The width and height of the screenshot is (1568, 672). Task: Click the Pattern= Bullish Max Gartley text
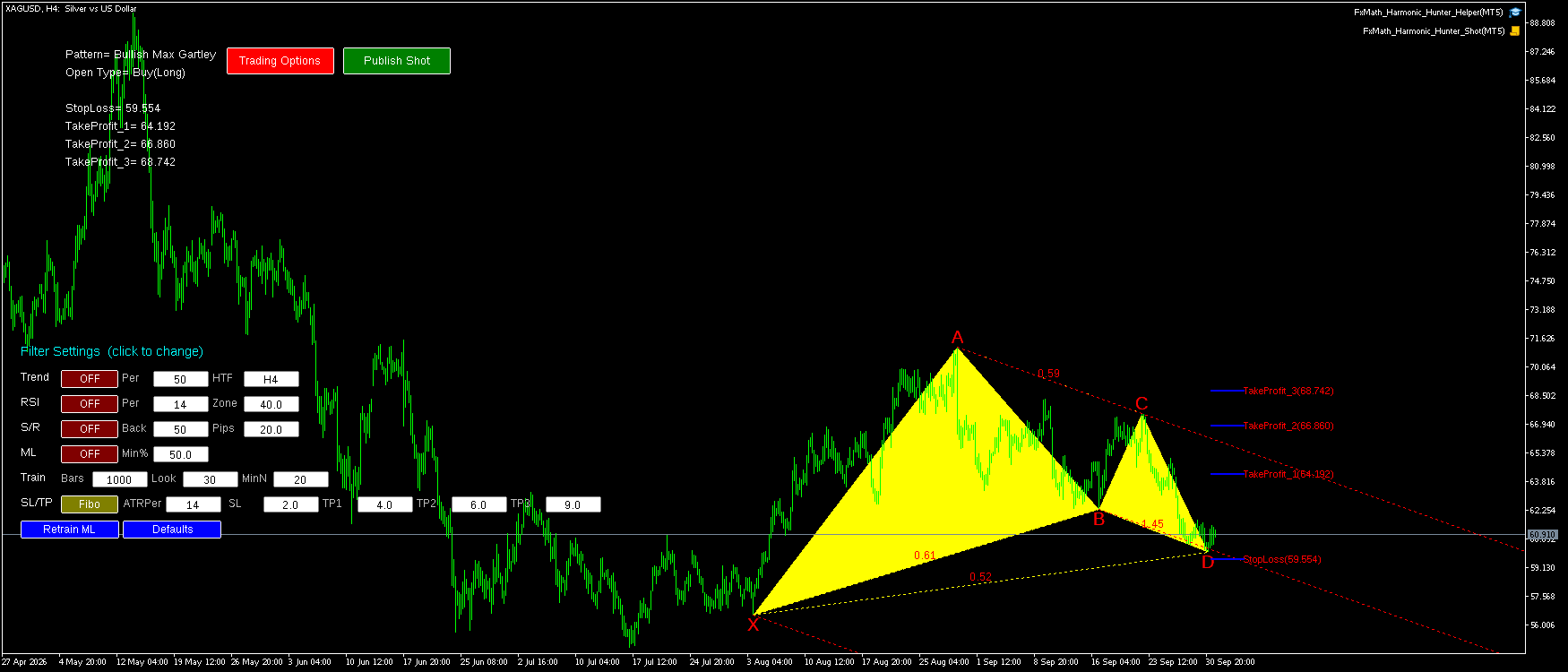pos(141,55)
